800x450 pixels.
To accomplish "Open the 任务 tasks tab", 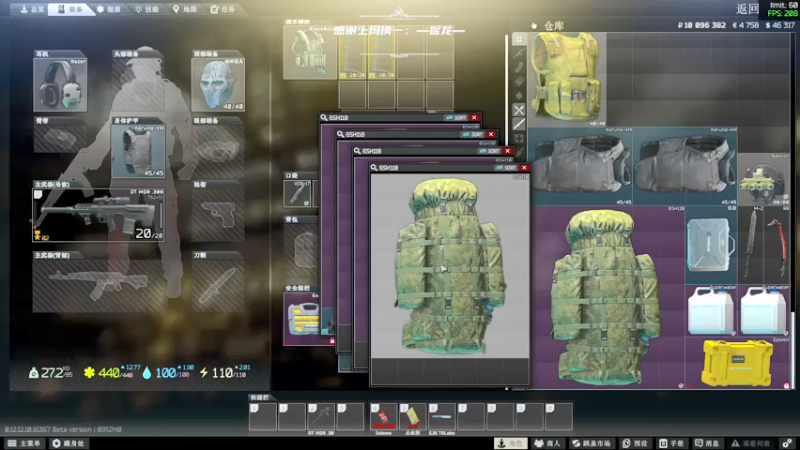I will [x=223, y=9].
